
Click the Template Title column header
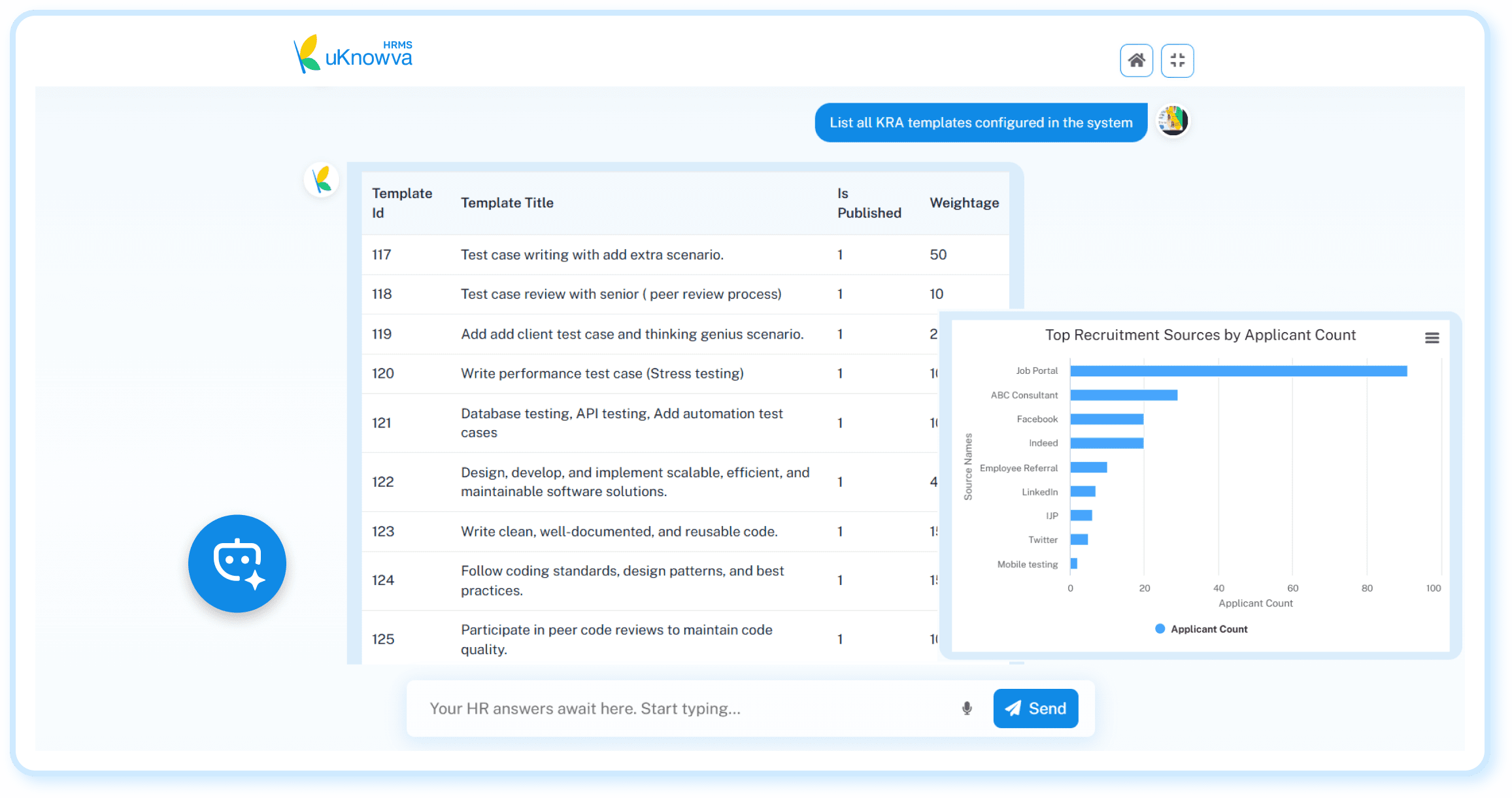(507, 203)
